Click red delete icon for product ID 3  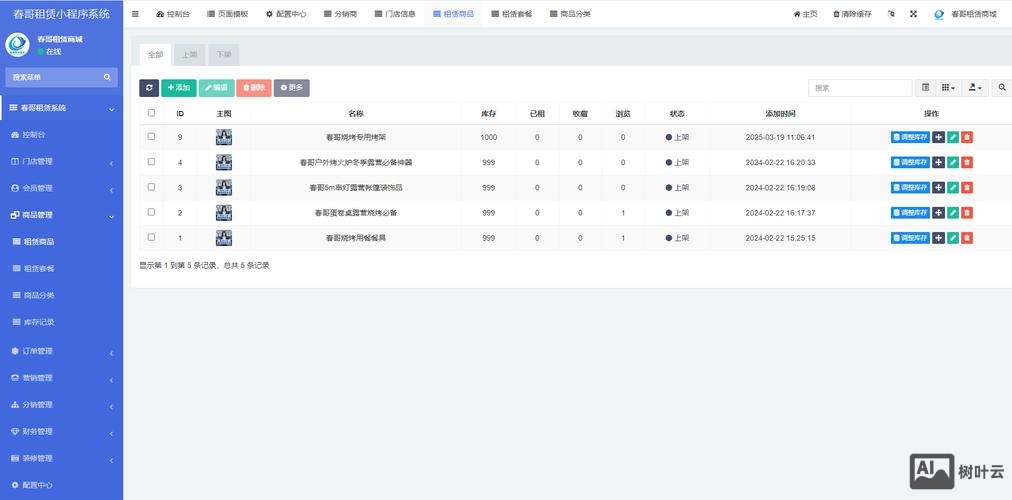tap(967, 187)
